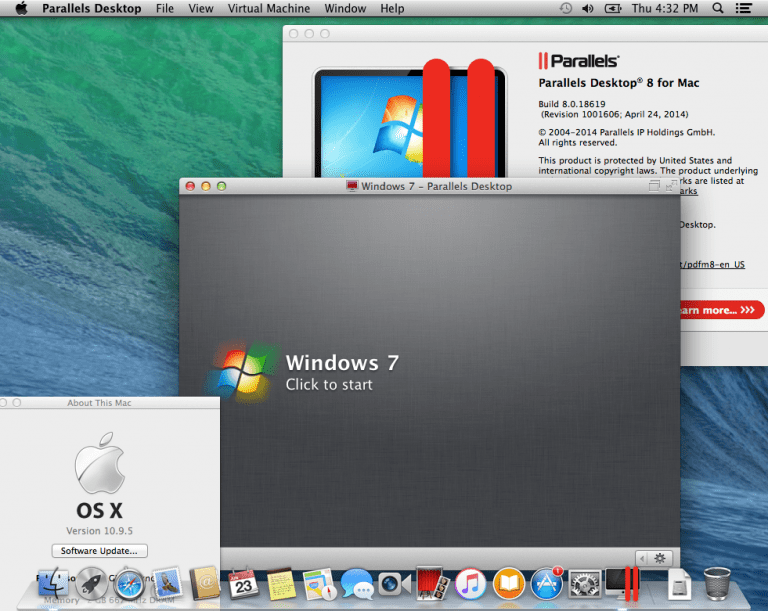Click Coherence view icon in title bar
This screenshot has height=611, width=768.
click(654, 186)
